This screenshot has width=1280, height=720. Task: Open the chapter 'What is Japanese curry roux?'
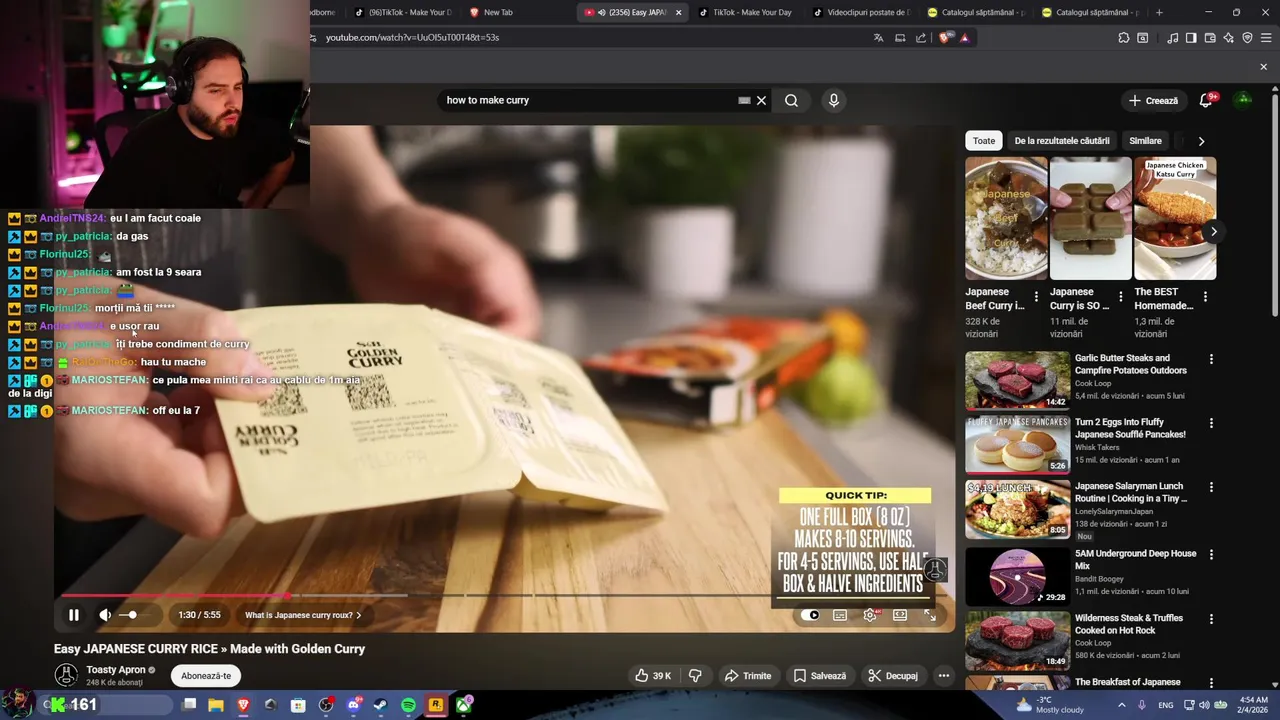(303, 615)
